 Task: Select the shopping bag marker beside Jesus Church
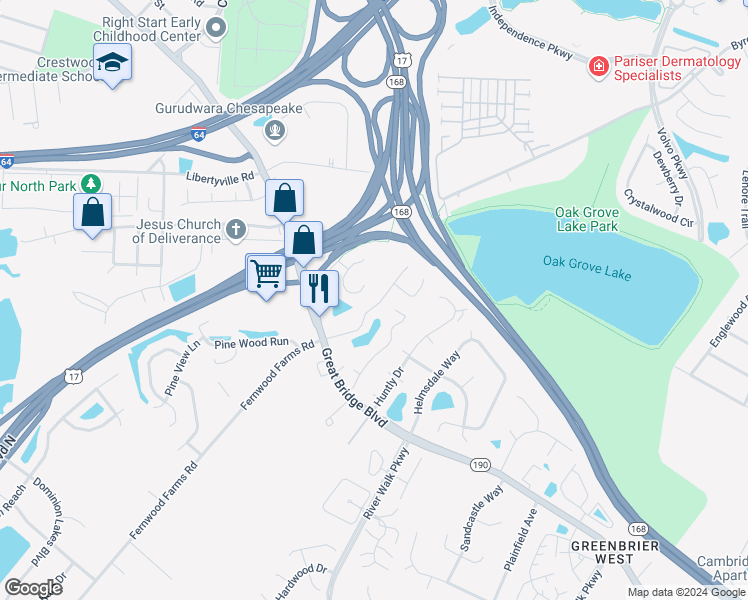[303, 240]
